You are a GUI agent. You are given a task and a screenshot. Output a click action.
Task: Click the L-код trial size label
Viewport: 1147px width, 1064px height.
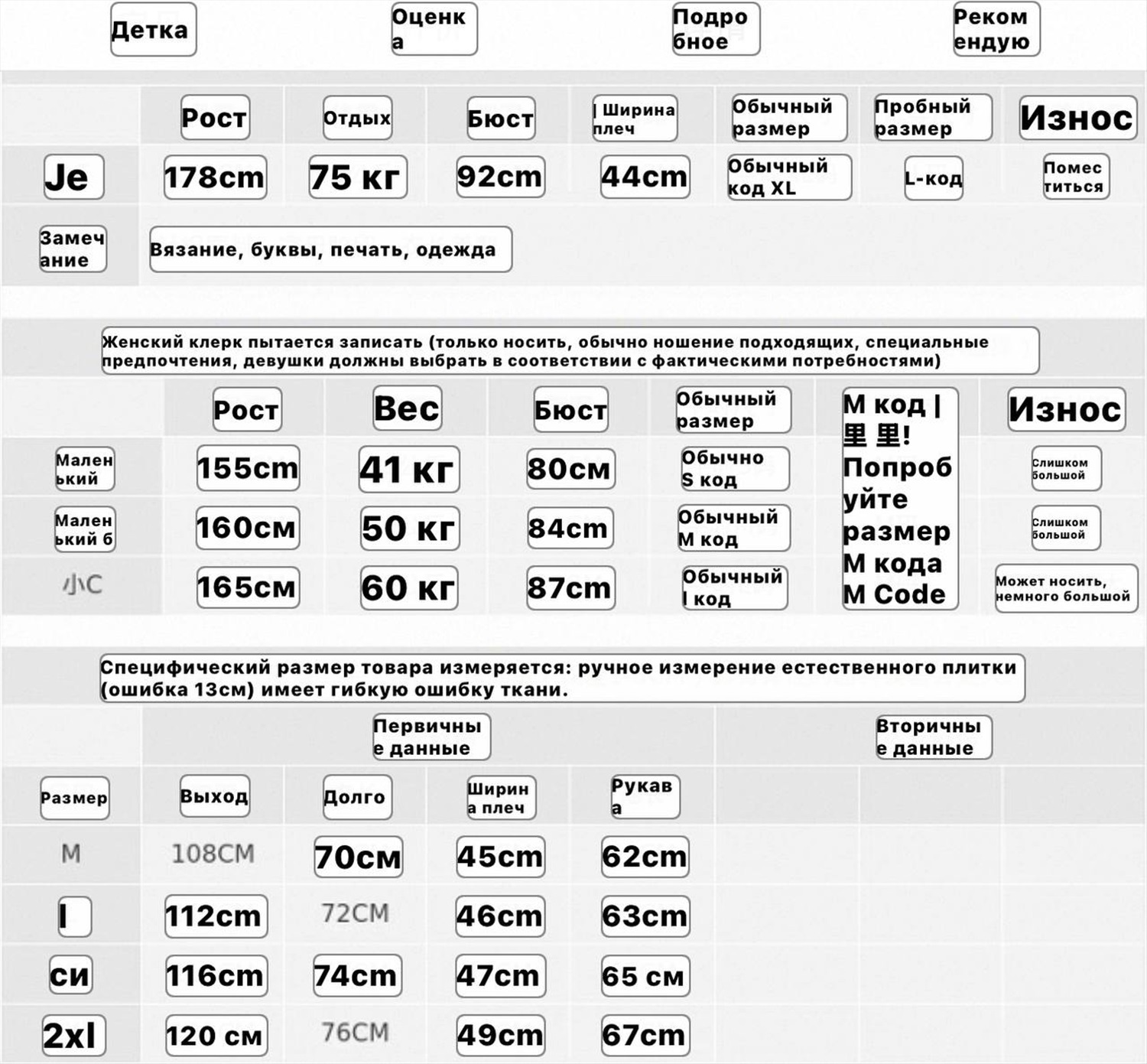pos(933,178)
